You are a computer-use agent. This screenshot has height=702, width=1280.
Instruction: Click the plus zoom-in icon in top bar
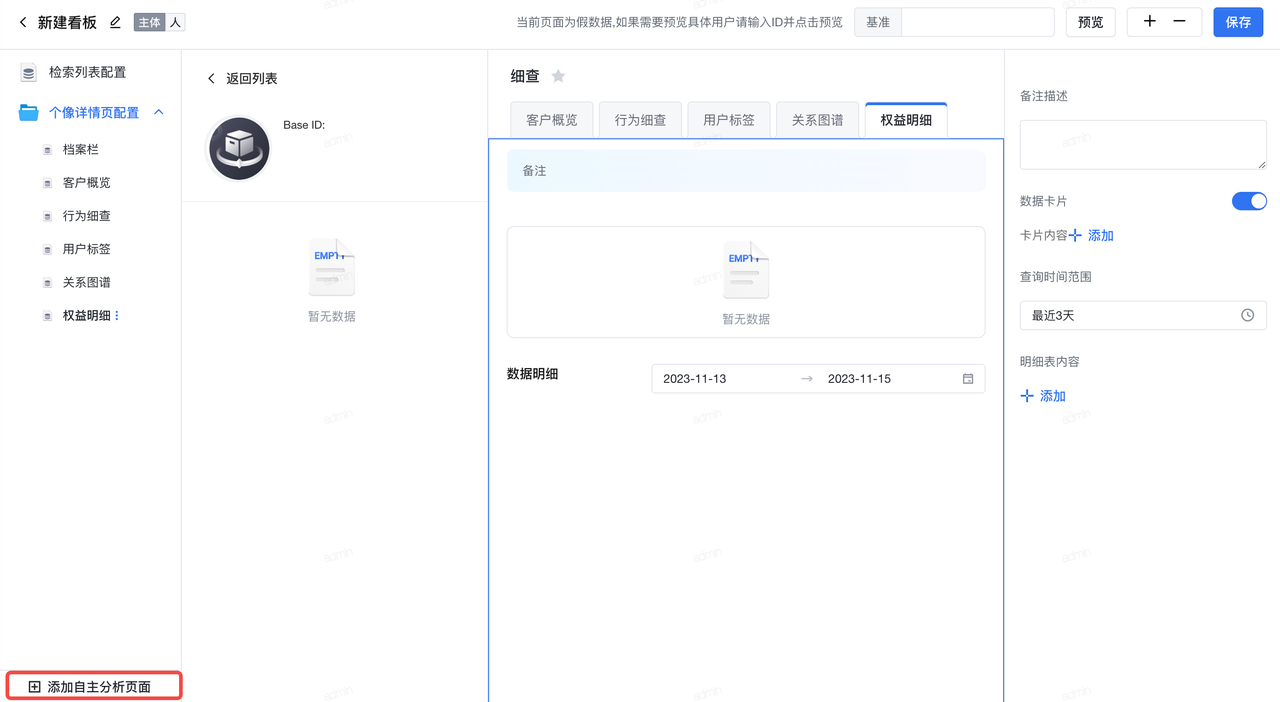coord(1150,21)
